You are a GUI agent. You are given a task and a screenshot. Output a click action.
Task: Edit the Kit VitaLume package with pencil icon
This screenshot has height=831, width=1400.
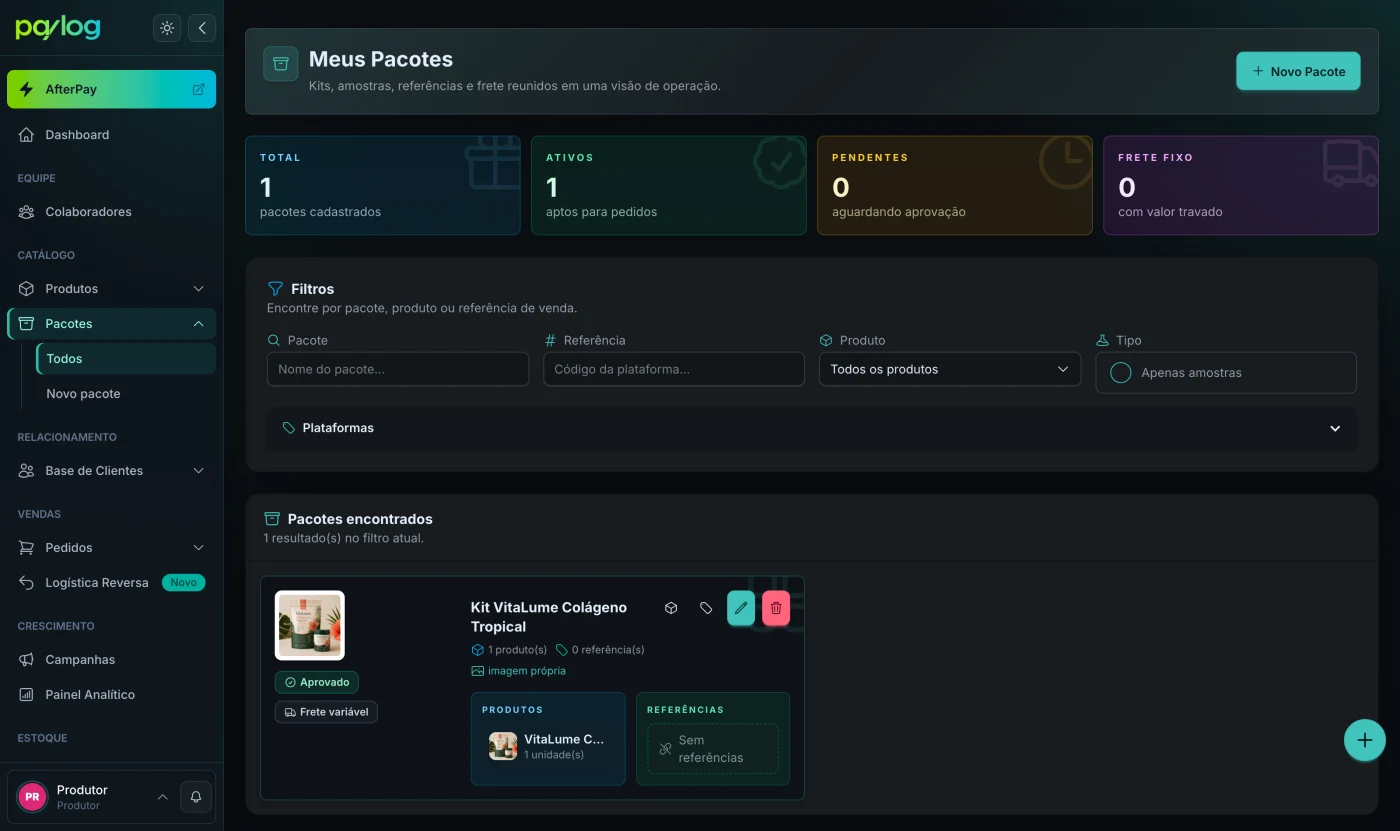[741, 608]
